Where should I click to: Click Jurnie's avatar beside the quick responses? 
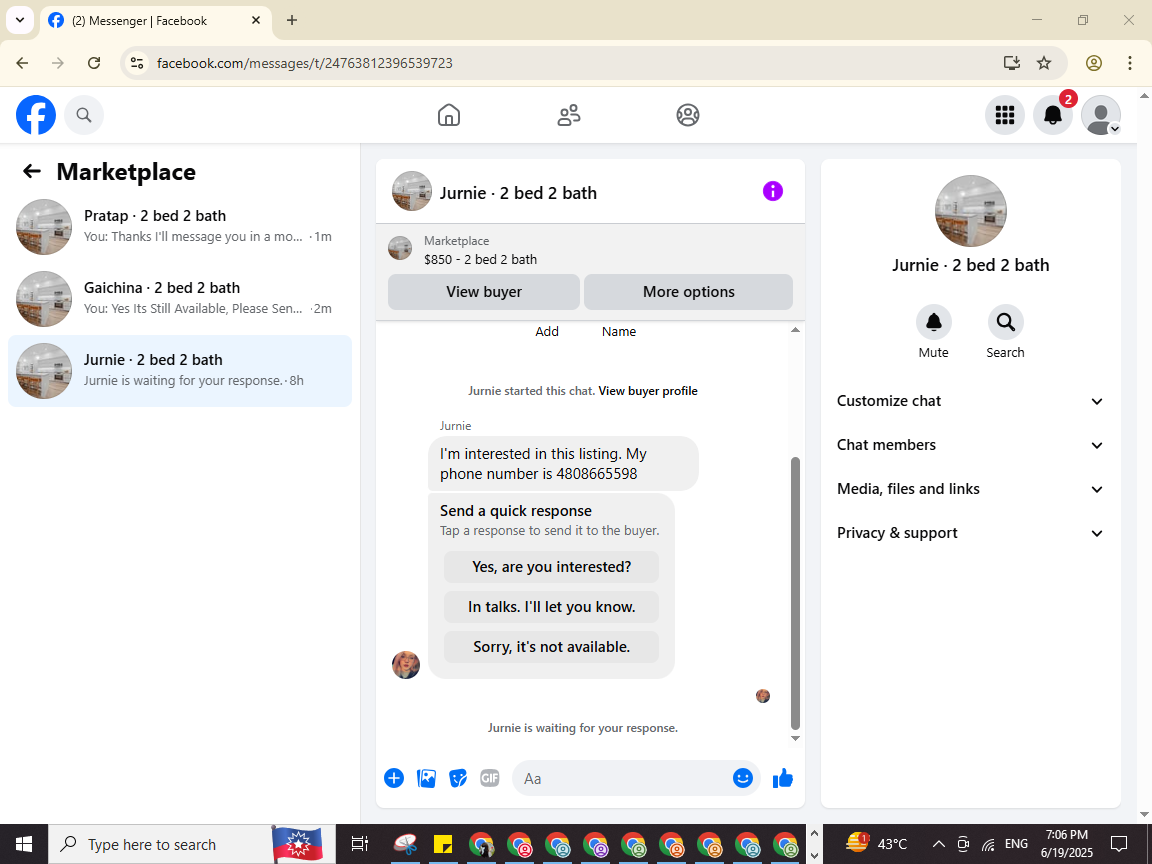coord(406,664)
